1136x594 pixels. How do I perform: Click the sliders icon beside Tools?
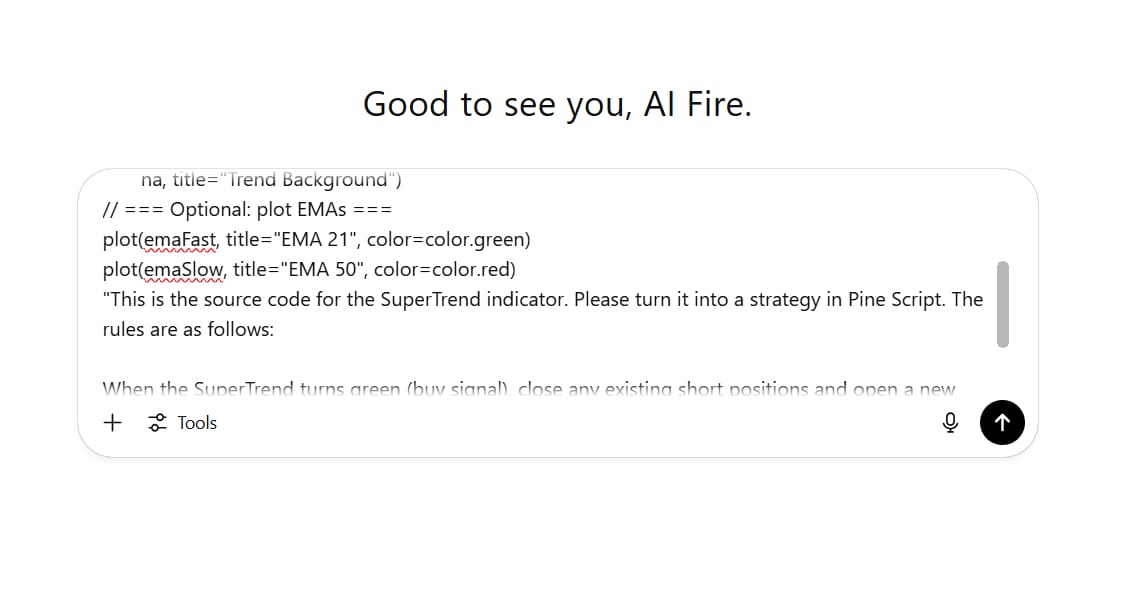click(157, 422)
